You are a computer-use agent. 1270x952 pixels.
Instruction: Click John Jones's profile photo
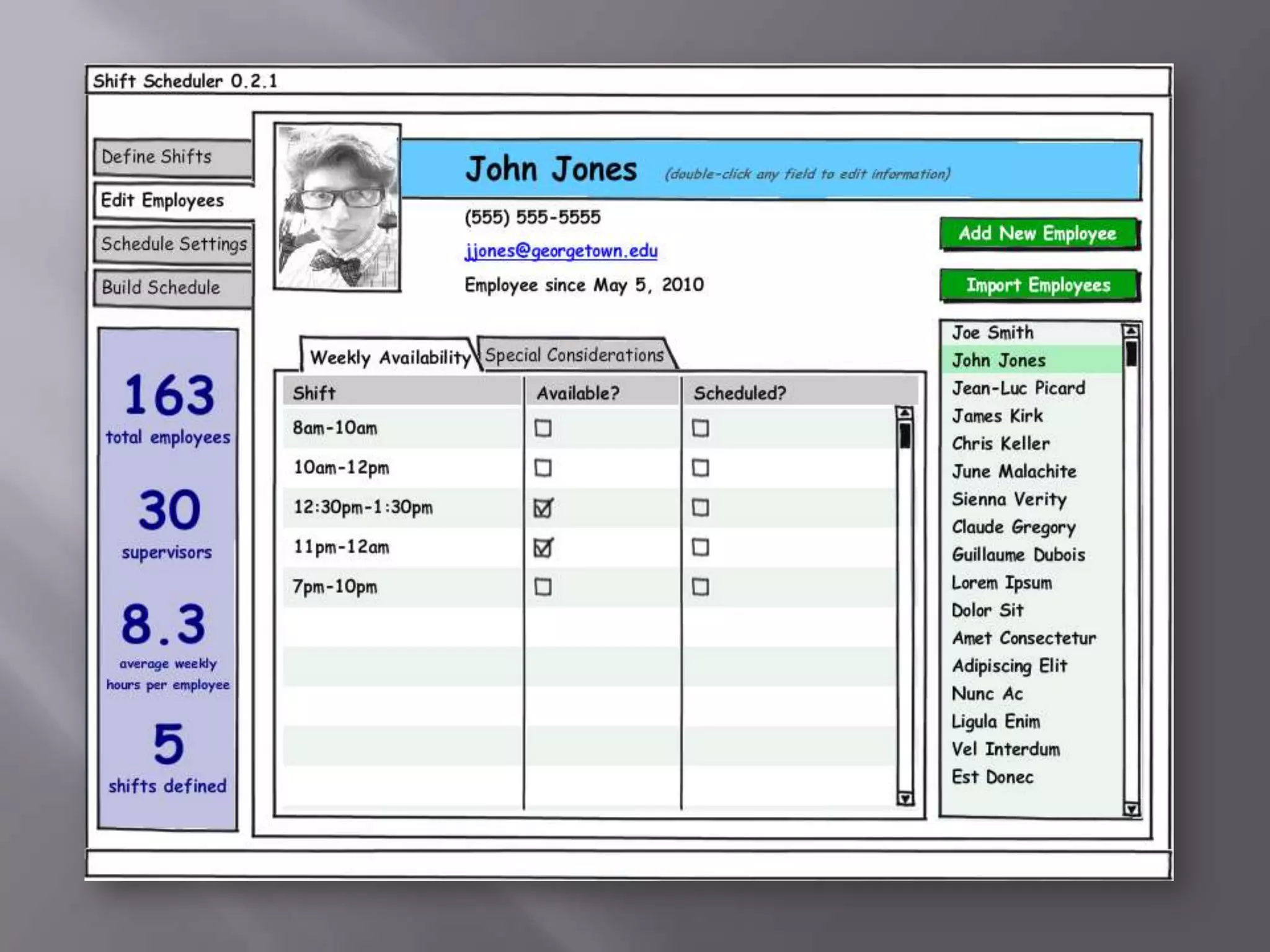coord(337,207)
